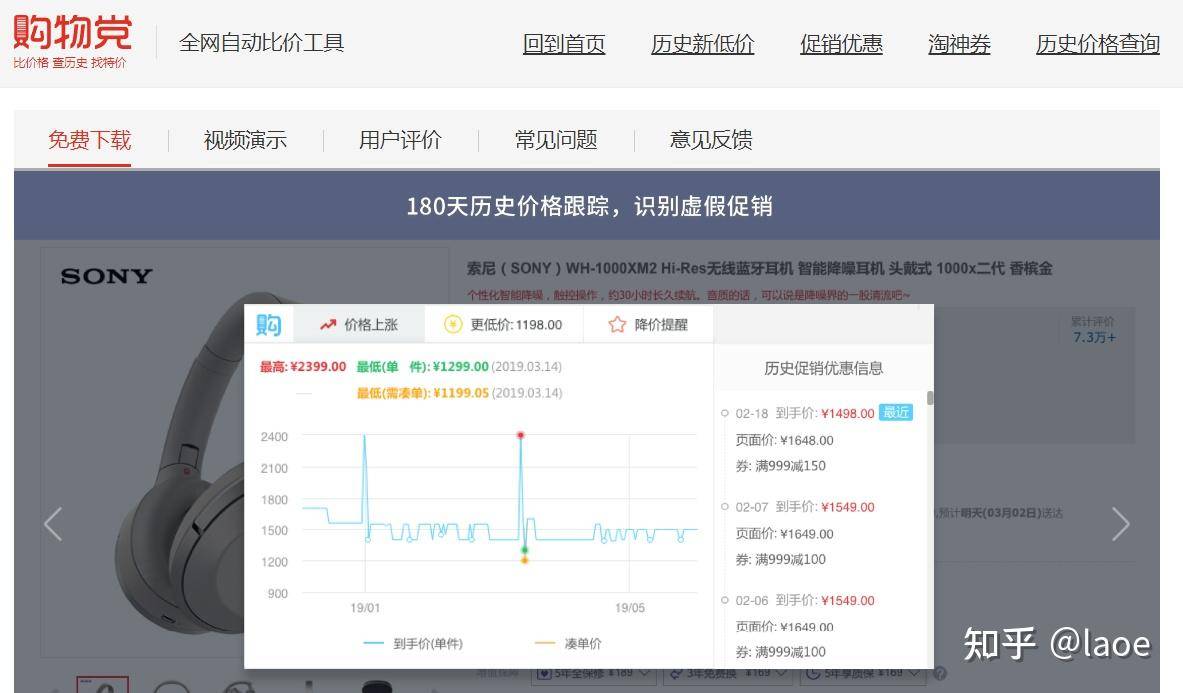The width and height of the screenshot is (1183, 693).
Task: Click the yellow coin icon by 更低价
Action: click(453, 324)
